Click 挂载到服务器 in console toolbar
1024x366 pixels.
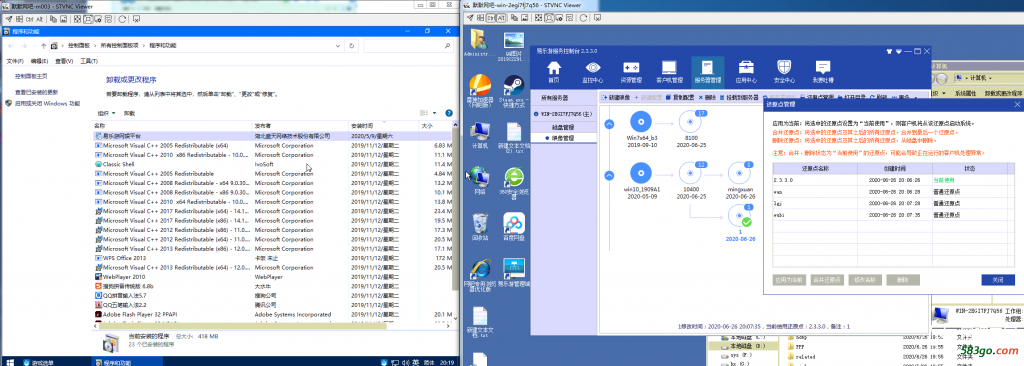coord(739,97)
